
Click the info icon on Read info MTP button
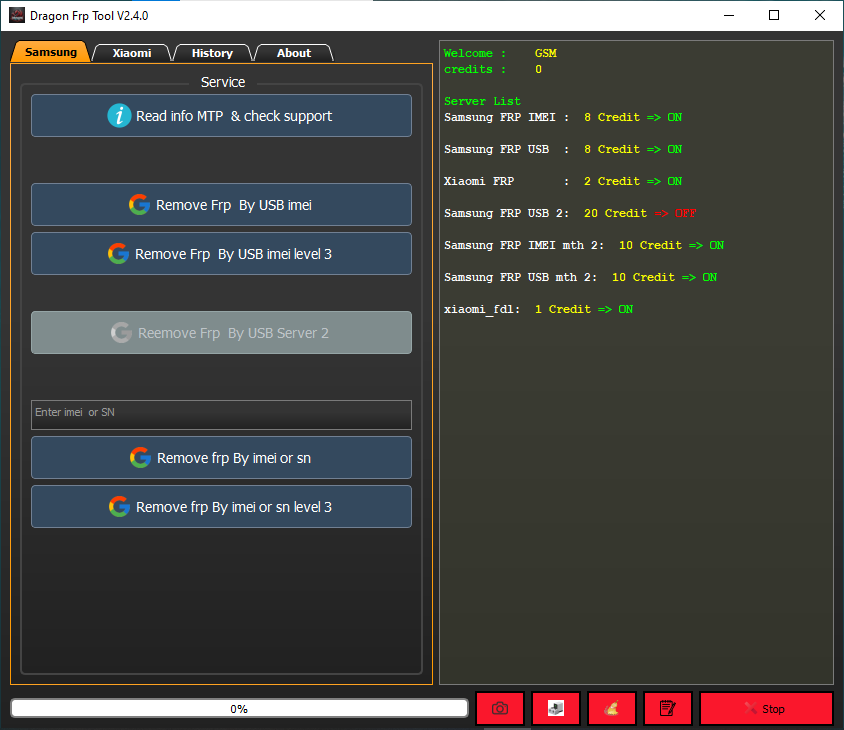119,115
